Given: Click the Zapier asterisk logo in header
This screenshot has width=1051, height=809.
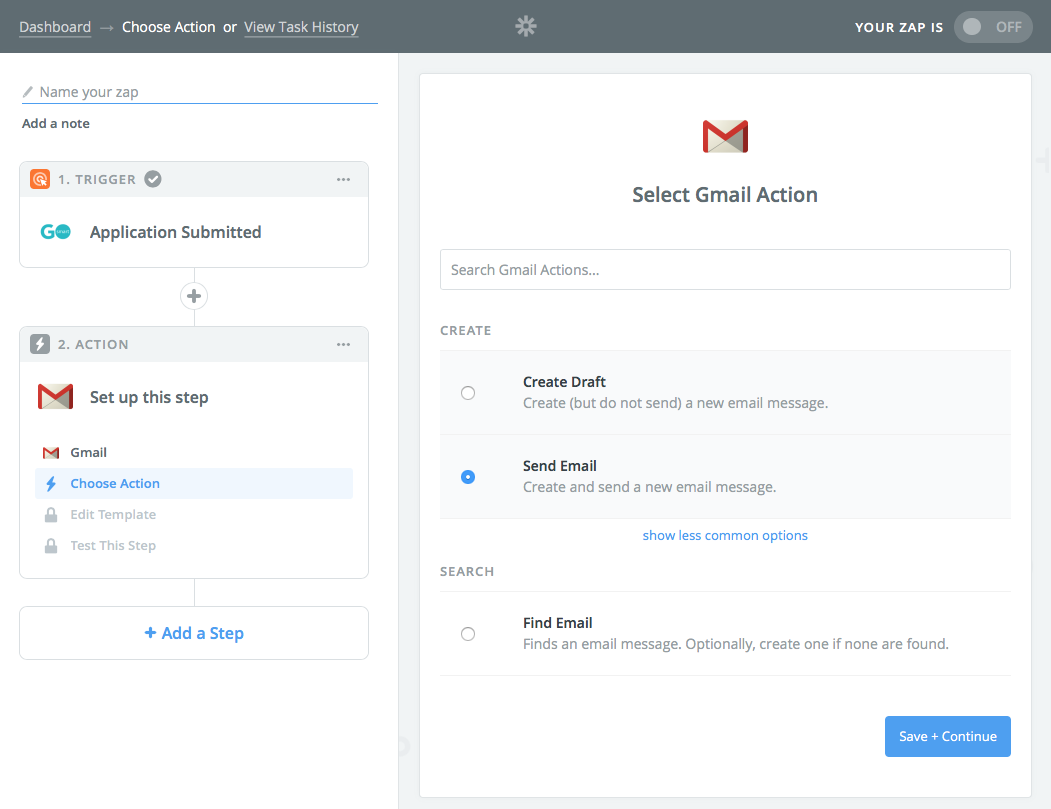Looking at the screenshot, I should [526, 26].
